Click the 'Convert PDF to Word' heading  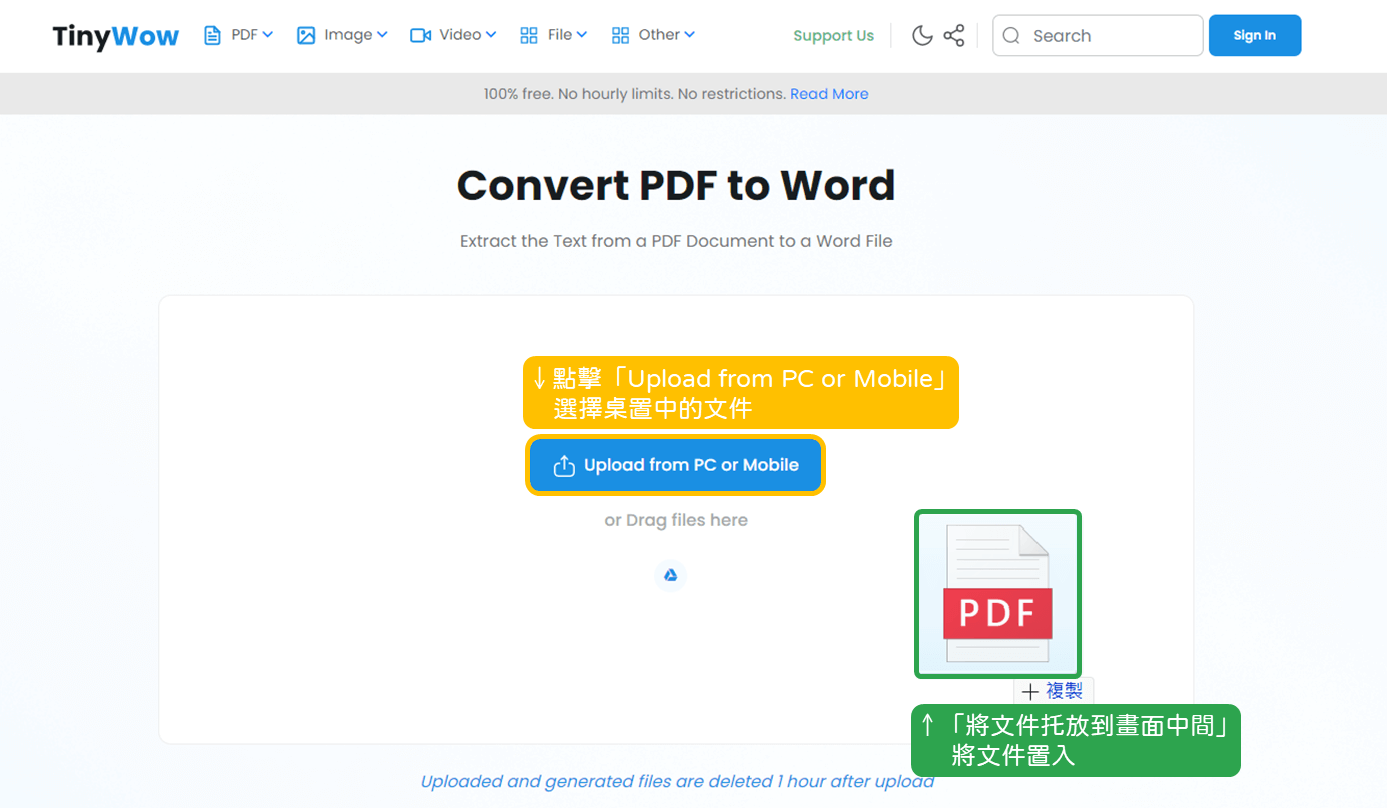676,185
